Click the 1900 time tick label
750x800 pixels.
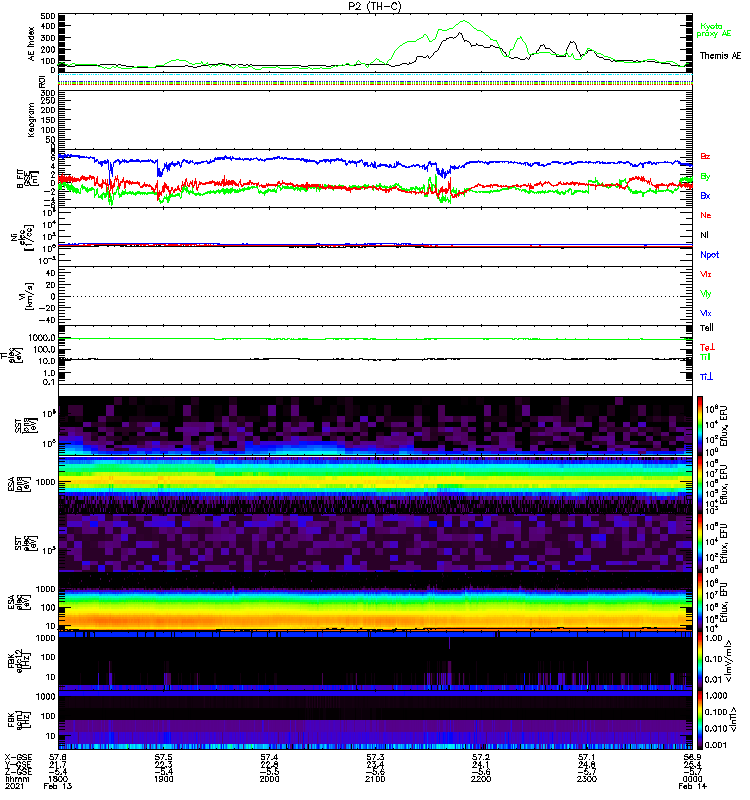163,779
